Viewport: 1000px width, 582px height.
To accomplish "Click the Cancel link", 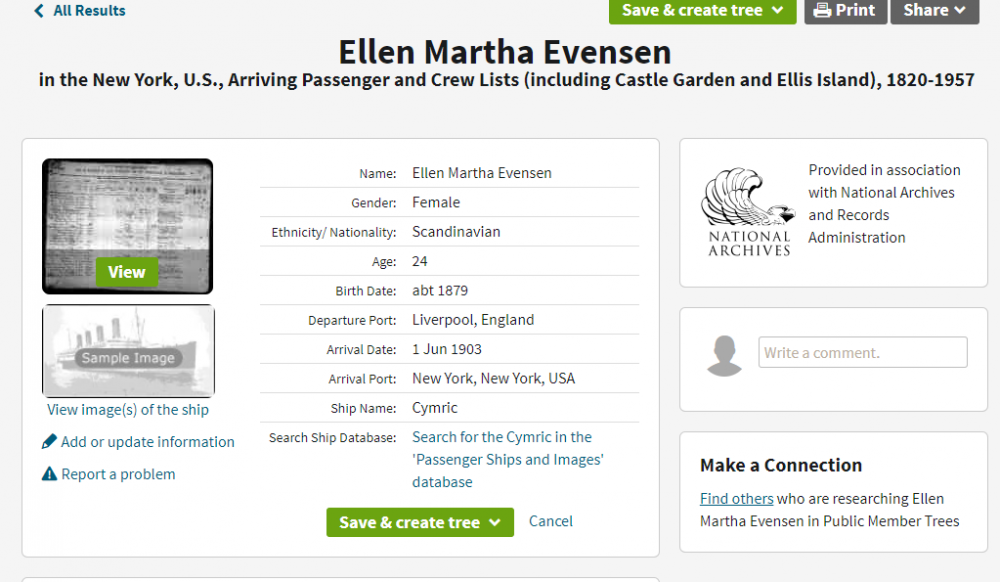I will [x=550, y=521].
